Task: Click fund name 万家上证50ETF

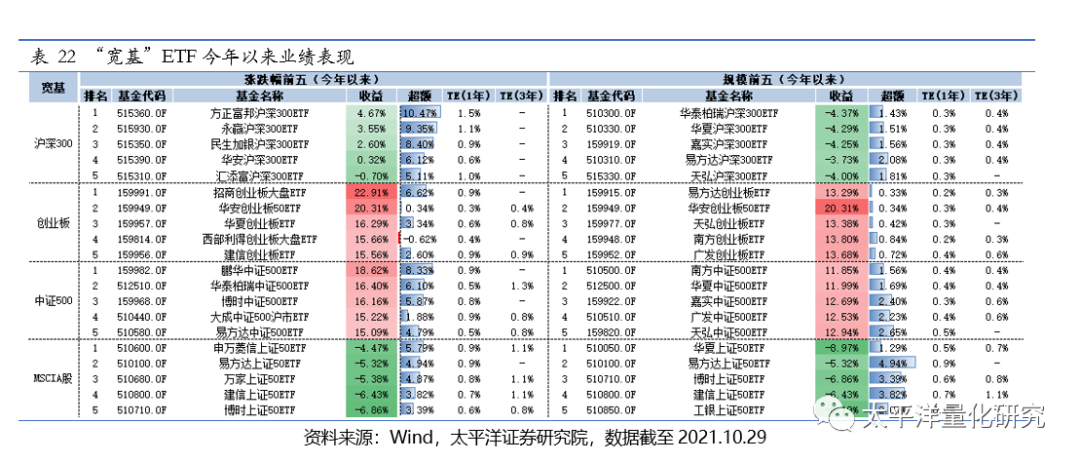Action: pyautogui.click(x=260, y=380)
